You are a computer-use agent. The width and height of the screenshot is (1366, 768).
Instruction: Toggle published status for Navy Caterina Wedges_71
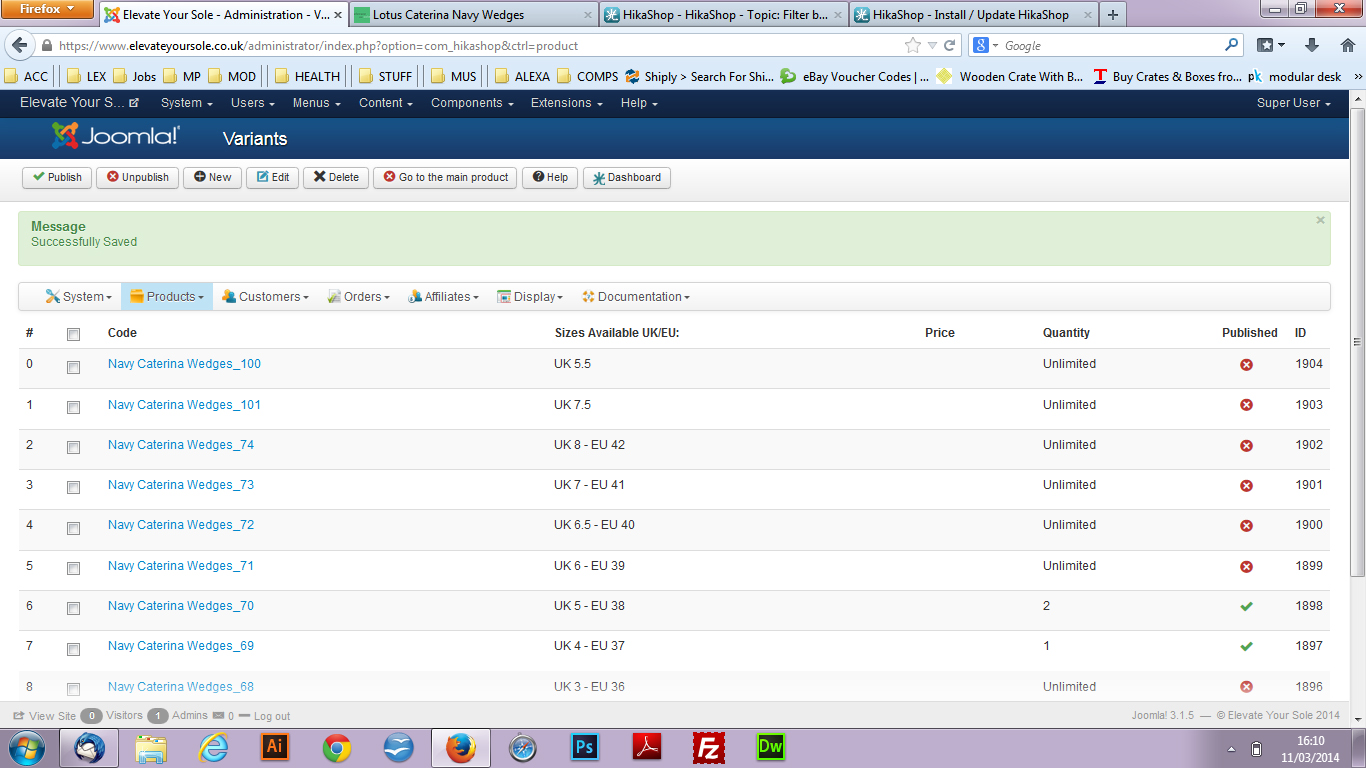[1246, 567]
